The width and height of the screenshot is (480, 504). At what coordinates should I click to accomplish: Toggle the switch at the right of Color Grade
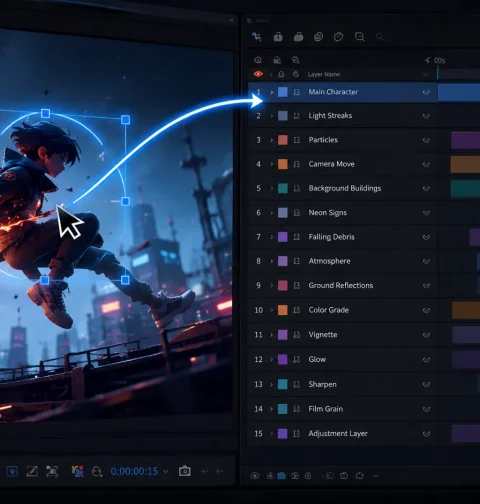coord(426,310)
